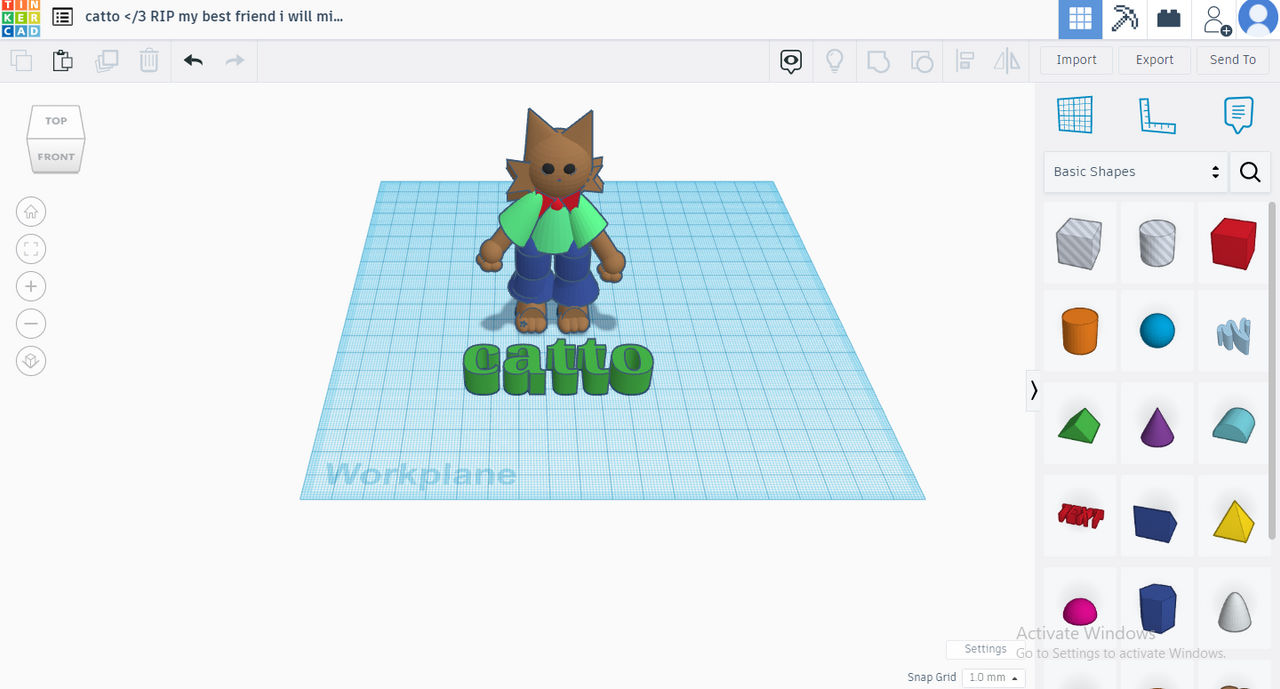Toggle the notes visibility icon

pos(791,61)
